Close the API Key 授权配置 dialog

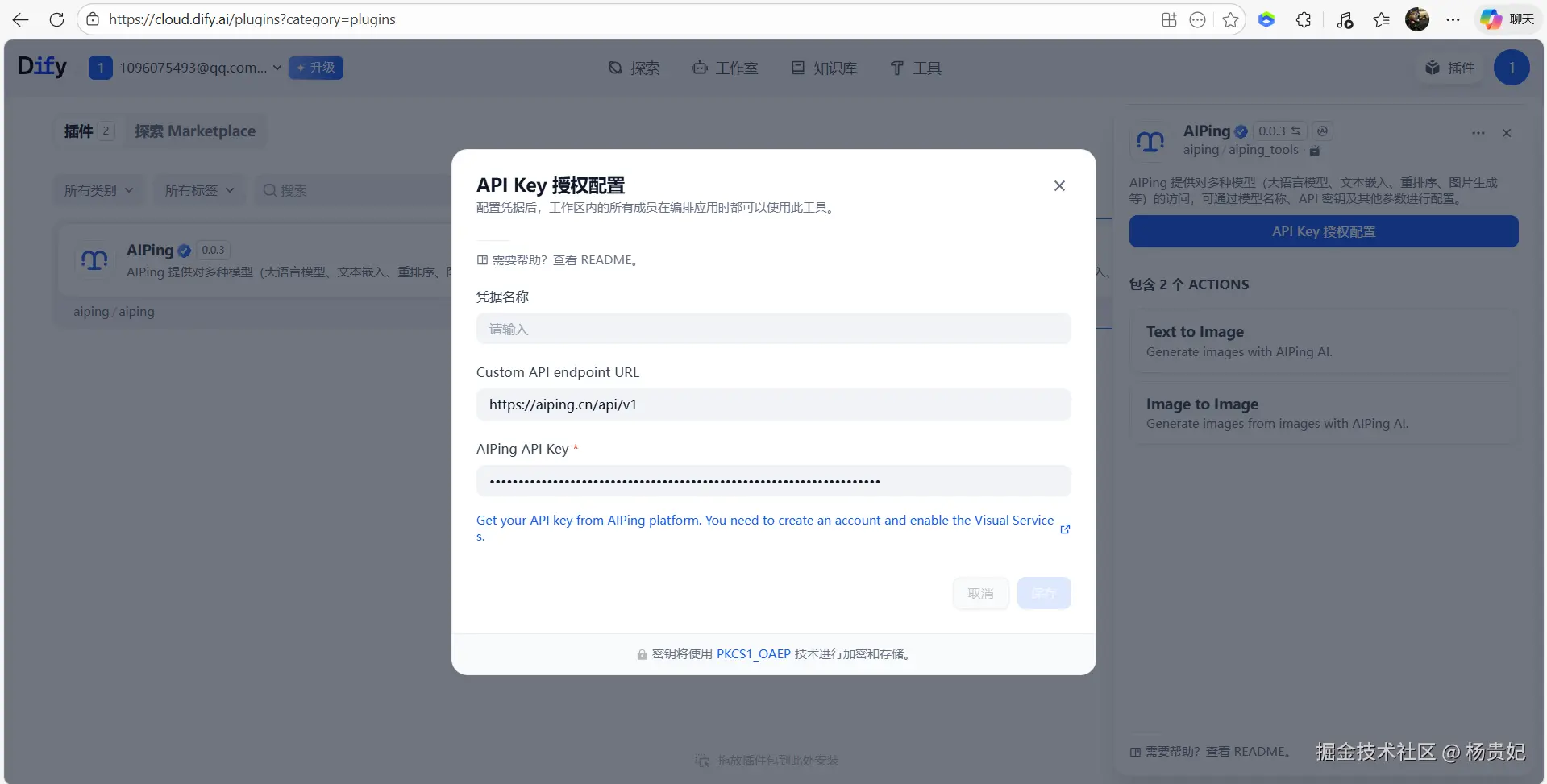tap(1059, 186)
